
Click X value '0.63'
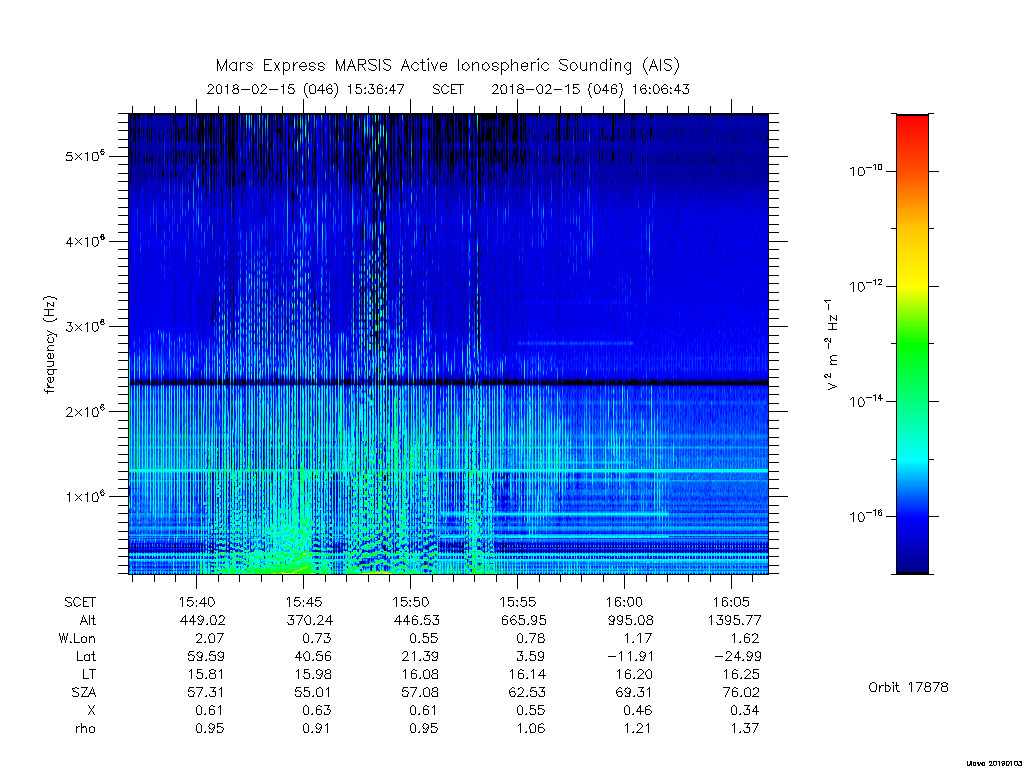click(x=316, y=710)
